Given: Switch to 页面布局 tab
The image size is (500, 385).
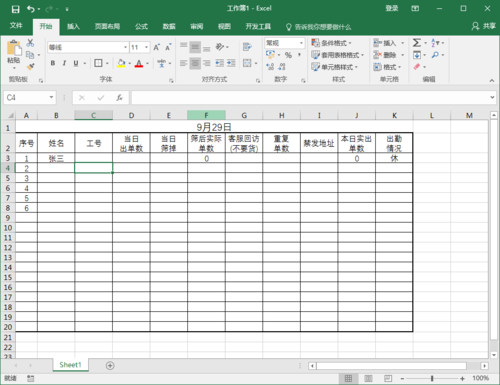Looking at the screenshot, I should pyautogui.click(x=107, y=26).
